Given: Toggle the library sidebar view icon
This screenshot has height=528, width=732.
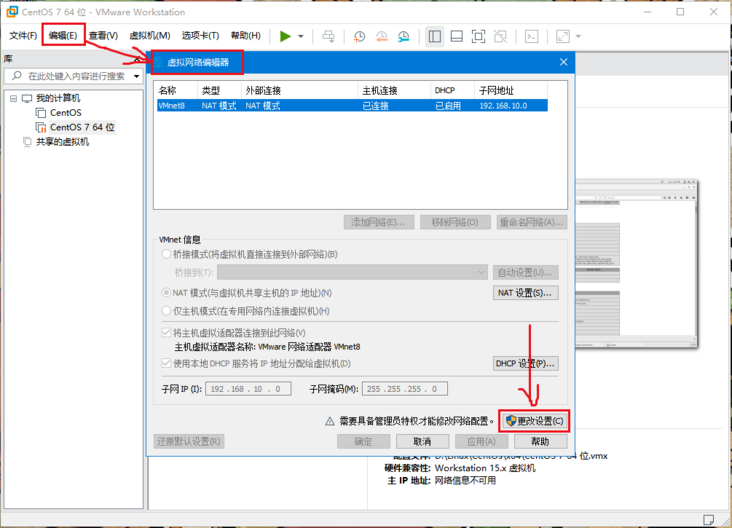Looking at the screenshot, I should (x=435, y=36).
